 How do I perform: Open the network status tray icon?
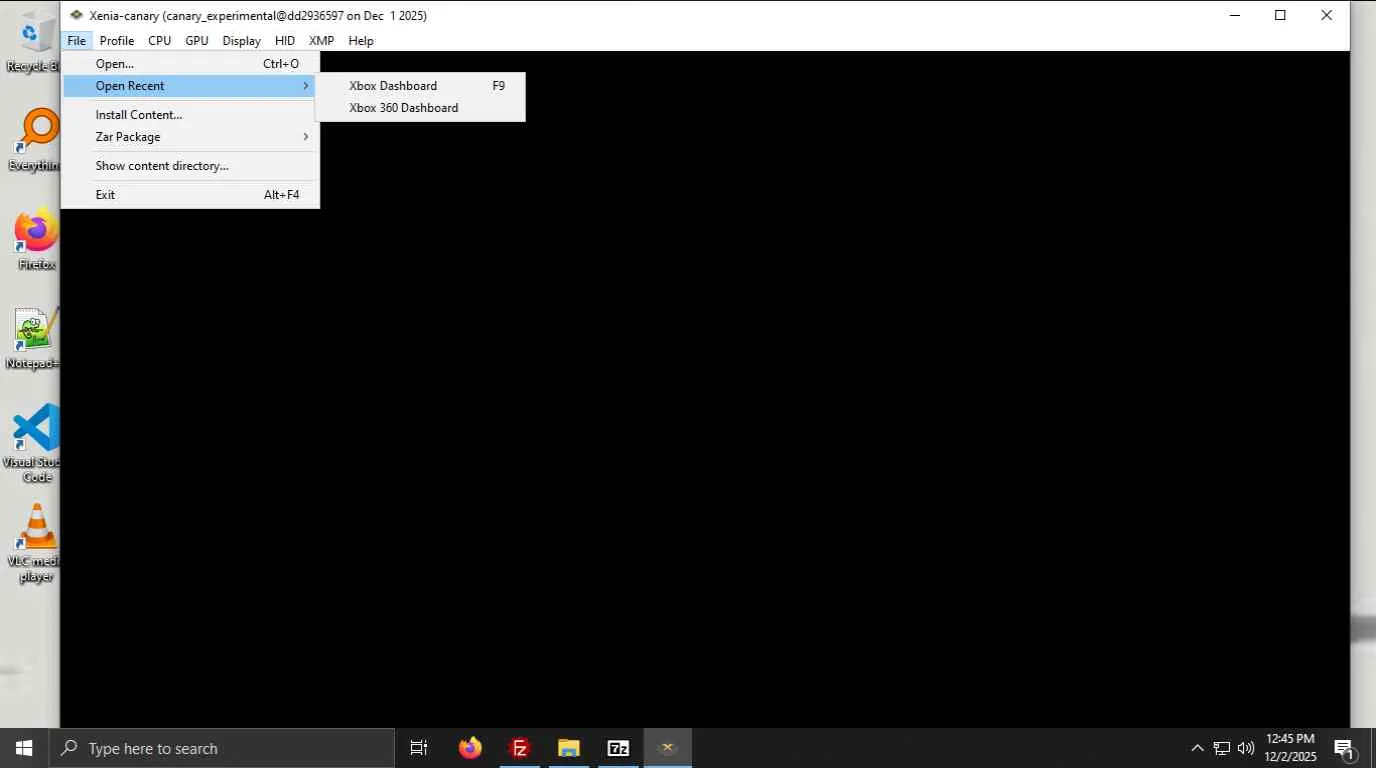(1221, 748)
